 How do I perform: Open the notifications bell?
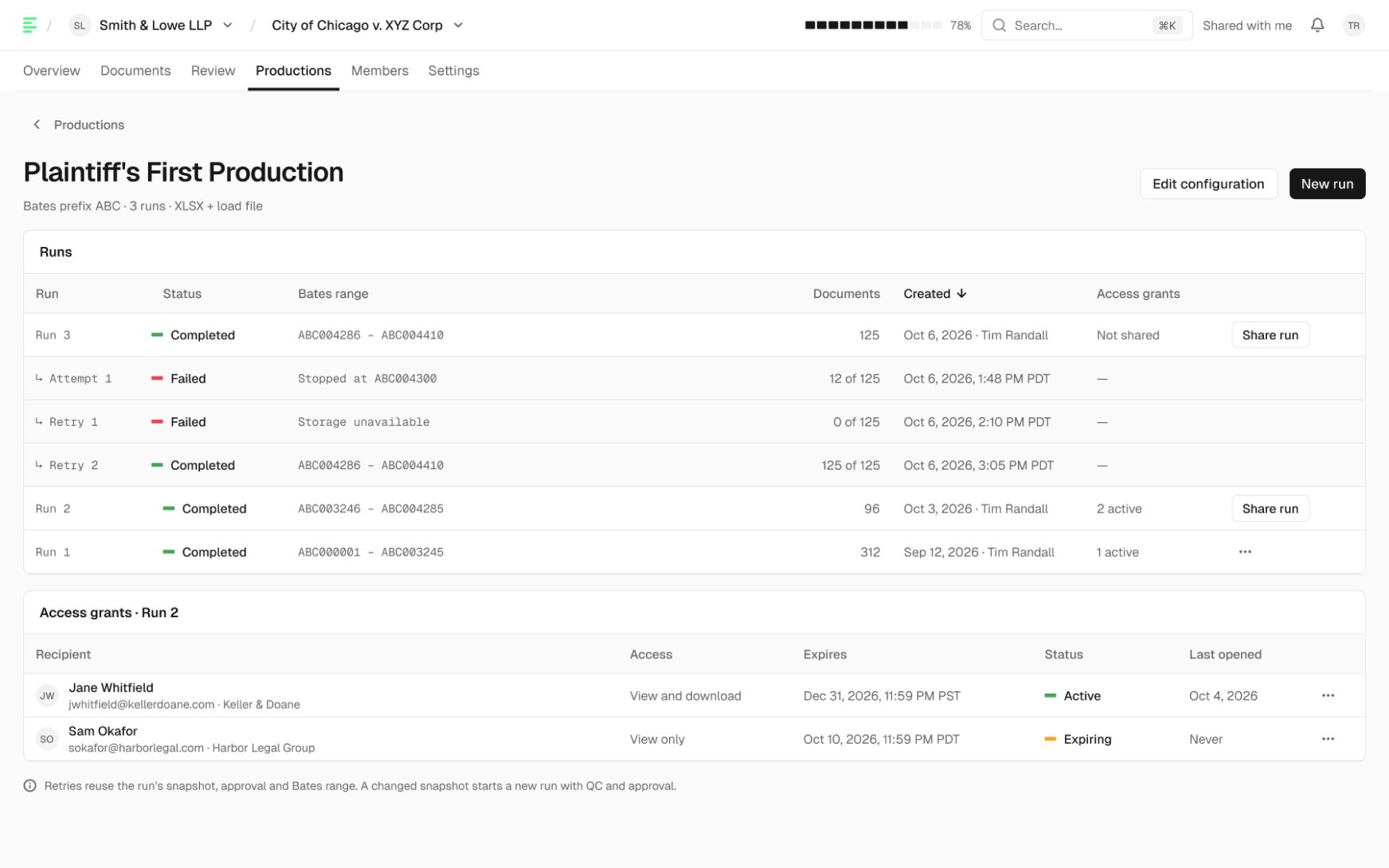[x=1317, y=25]
